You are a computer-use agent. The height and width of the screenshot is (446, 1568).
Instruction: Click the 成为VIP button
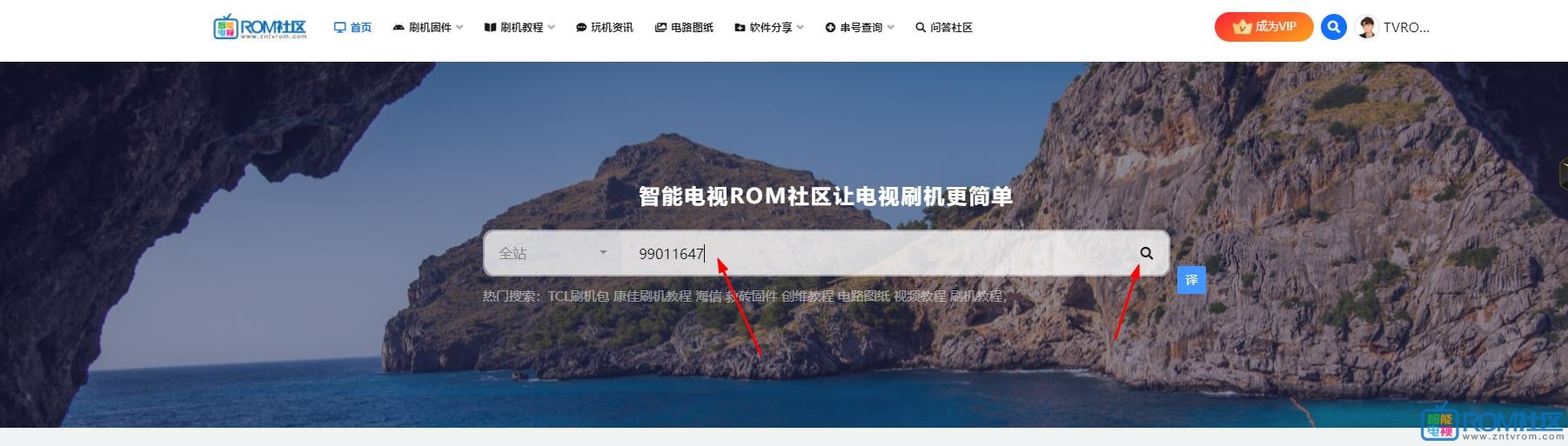pyautogui.click(x=1264, y=27)
